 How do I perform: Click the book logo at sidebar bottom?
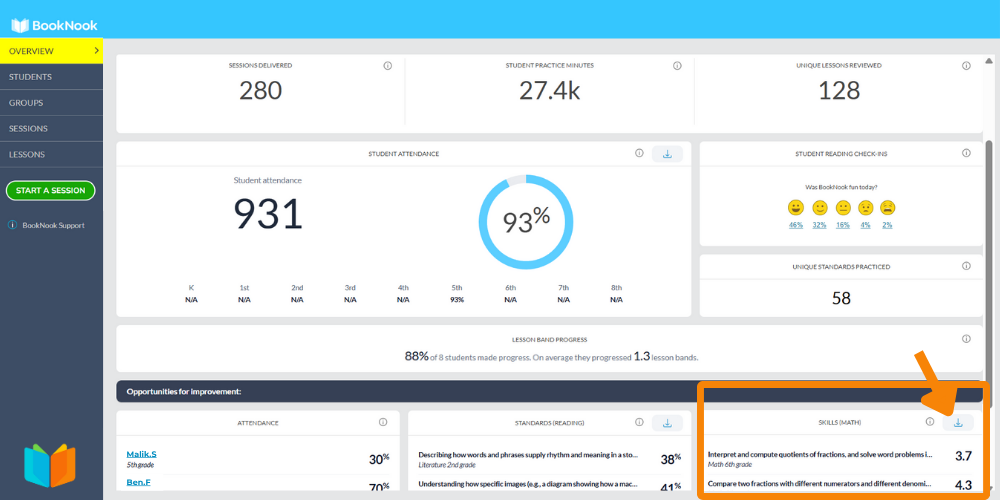click(50, 466)
